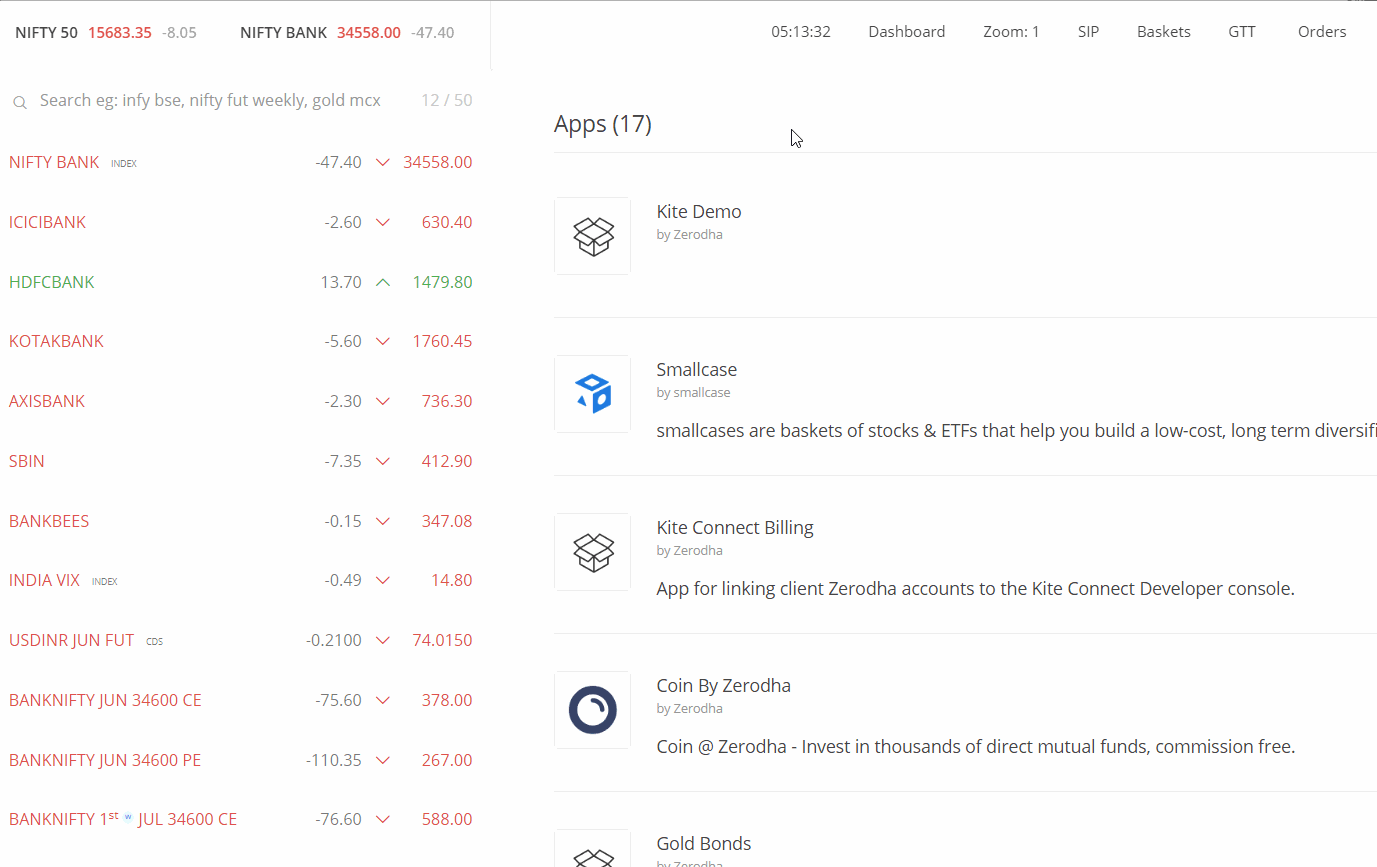Image resolution: width=1377 pixels, height=867 pixels.
Task: Click the search magnifier icon in watchlist
Action: point(20,102)
